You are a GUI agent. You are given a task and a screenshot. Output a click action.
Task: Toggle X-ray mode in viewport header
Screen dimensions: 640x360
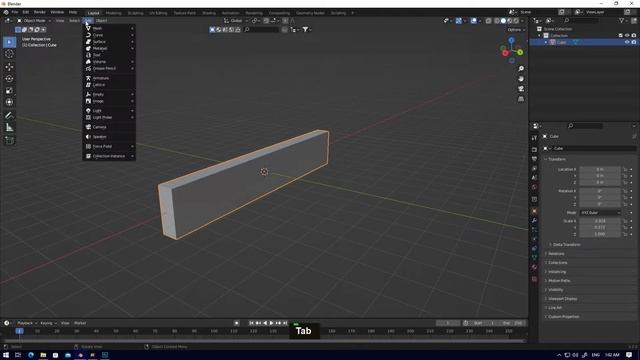click(488, 20)
